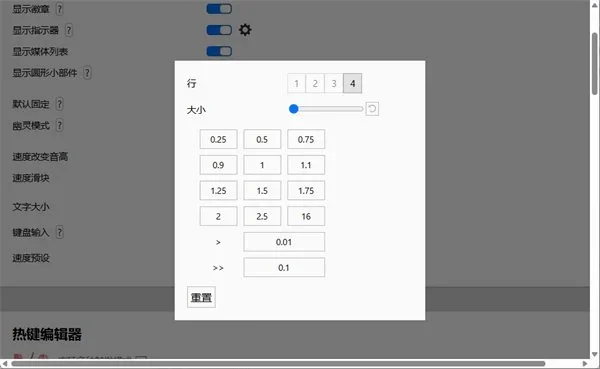Screen dimensions: 600x369
Task: Open help for 幽灵模式
Action: tap(59, 126)
